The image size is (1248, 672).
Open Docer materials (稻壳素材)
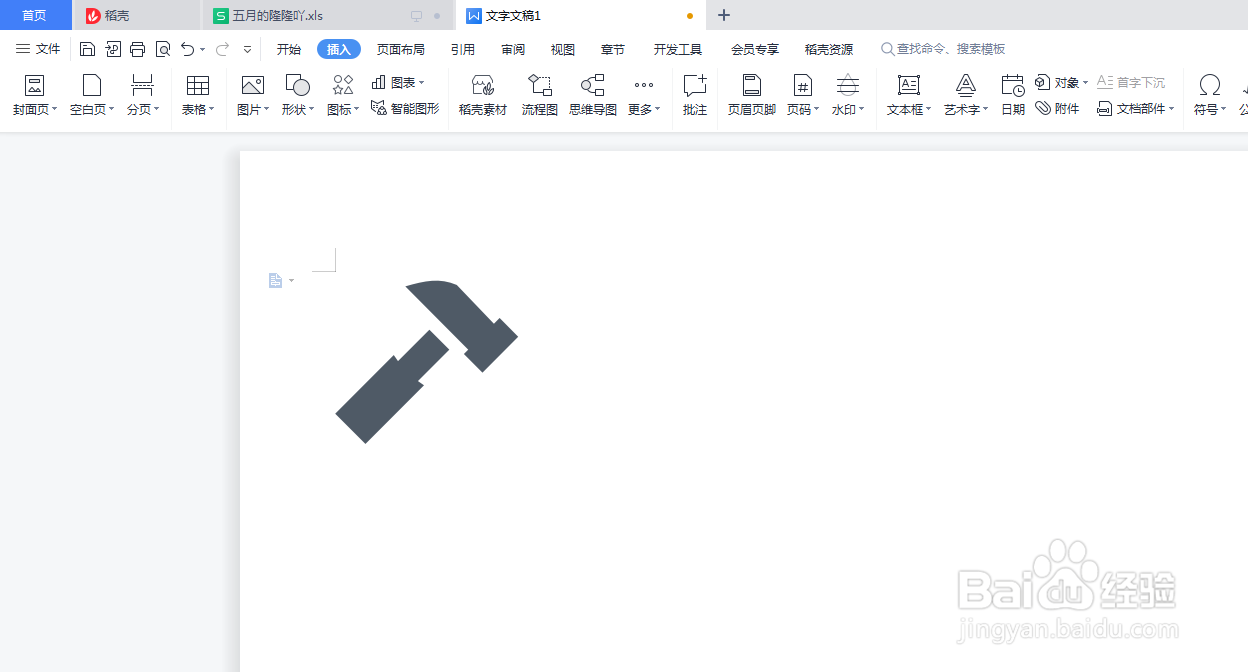(483, 96)
